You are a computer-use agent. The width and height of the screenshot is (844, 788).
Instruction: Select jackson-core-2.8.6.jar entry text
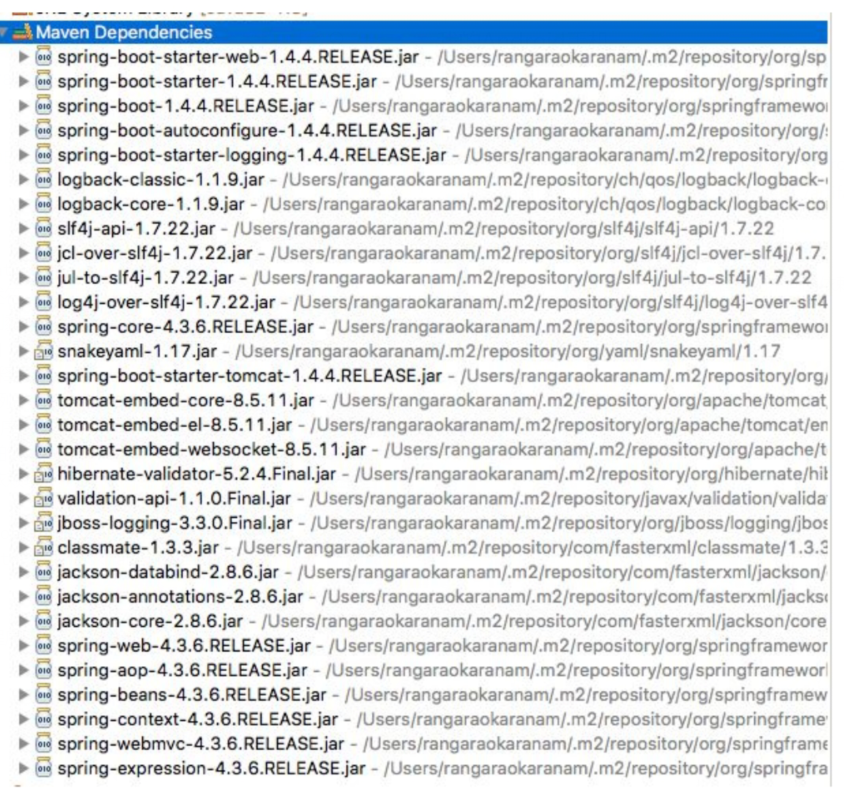150,621
